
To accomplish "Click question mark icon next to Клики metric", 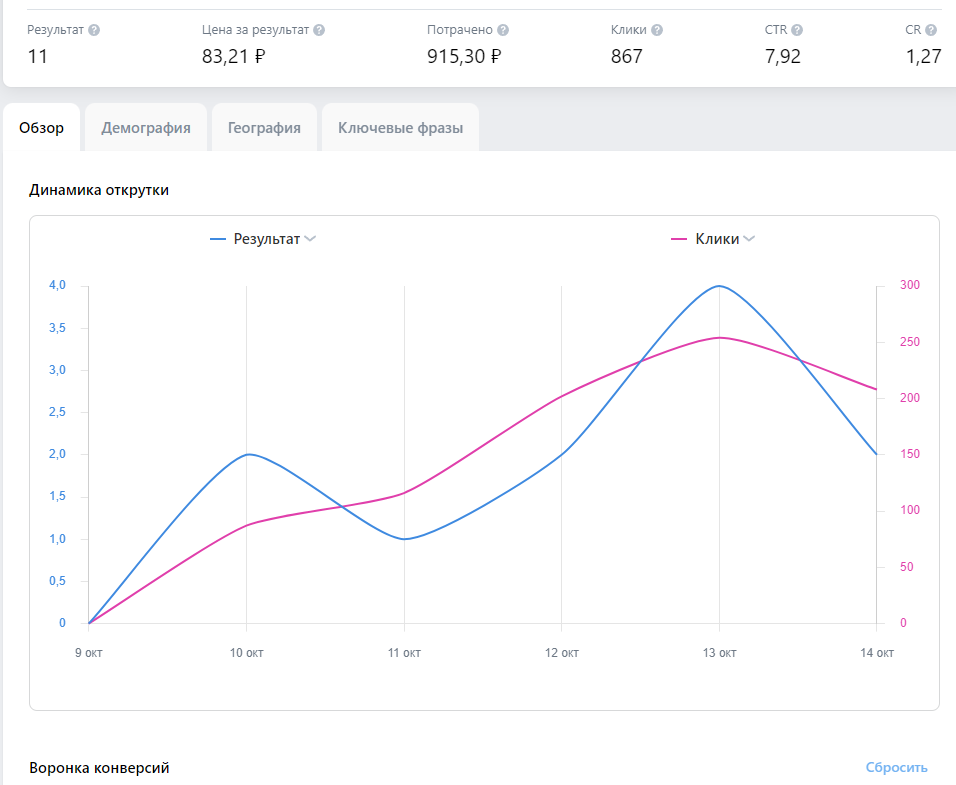I will (x=657, y=30).
